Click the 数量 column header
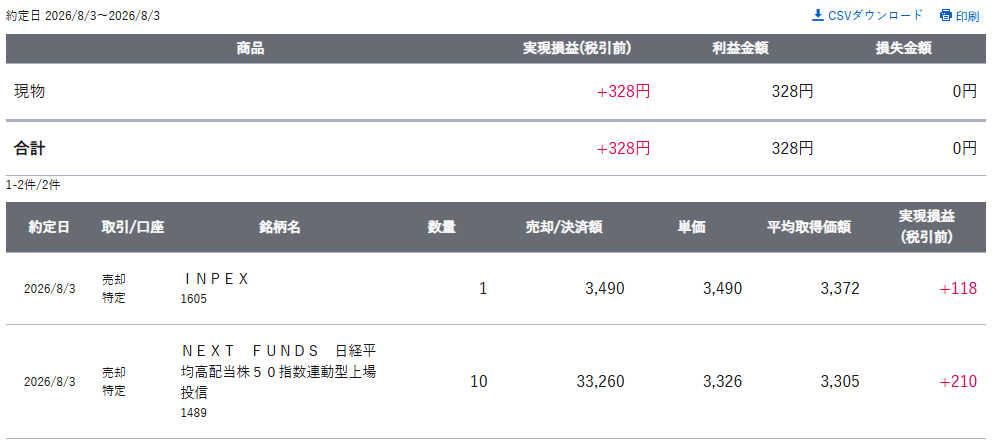The height and width of the screenshot is (446, 993). point(441,227)
